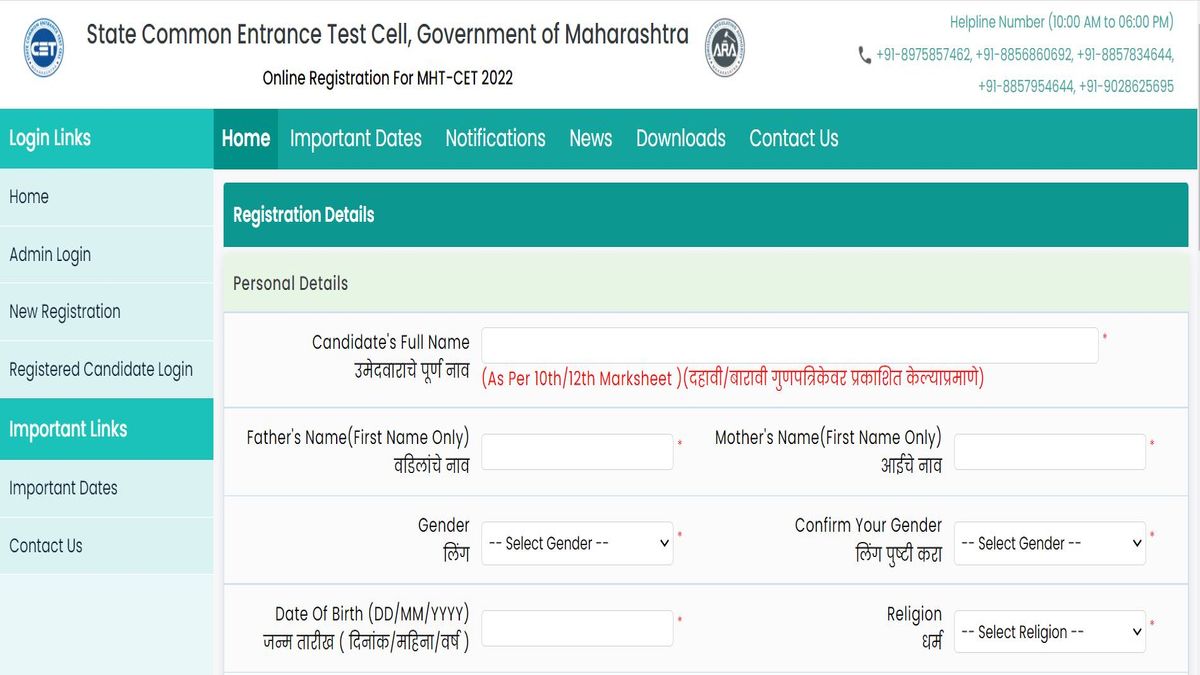The image size is (1200, 675).
Task: Open the Gender dropdown
Action: [577, 543]
